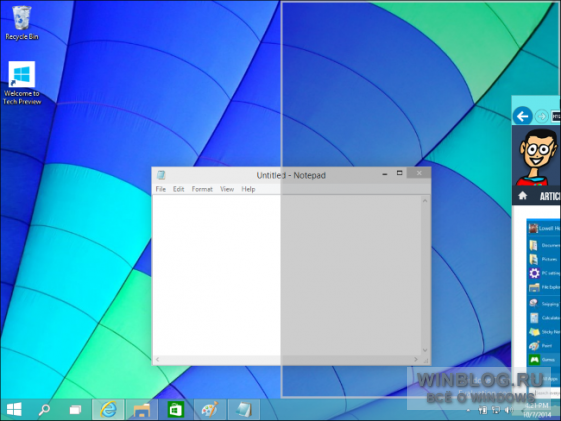The image size is (561, 421).
Task: Select the Recycle Bin desktop icon
Action: [22, 23]
